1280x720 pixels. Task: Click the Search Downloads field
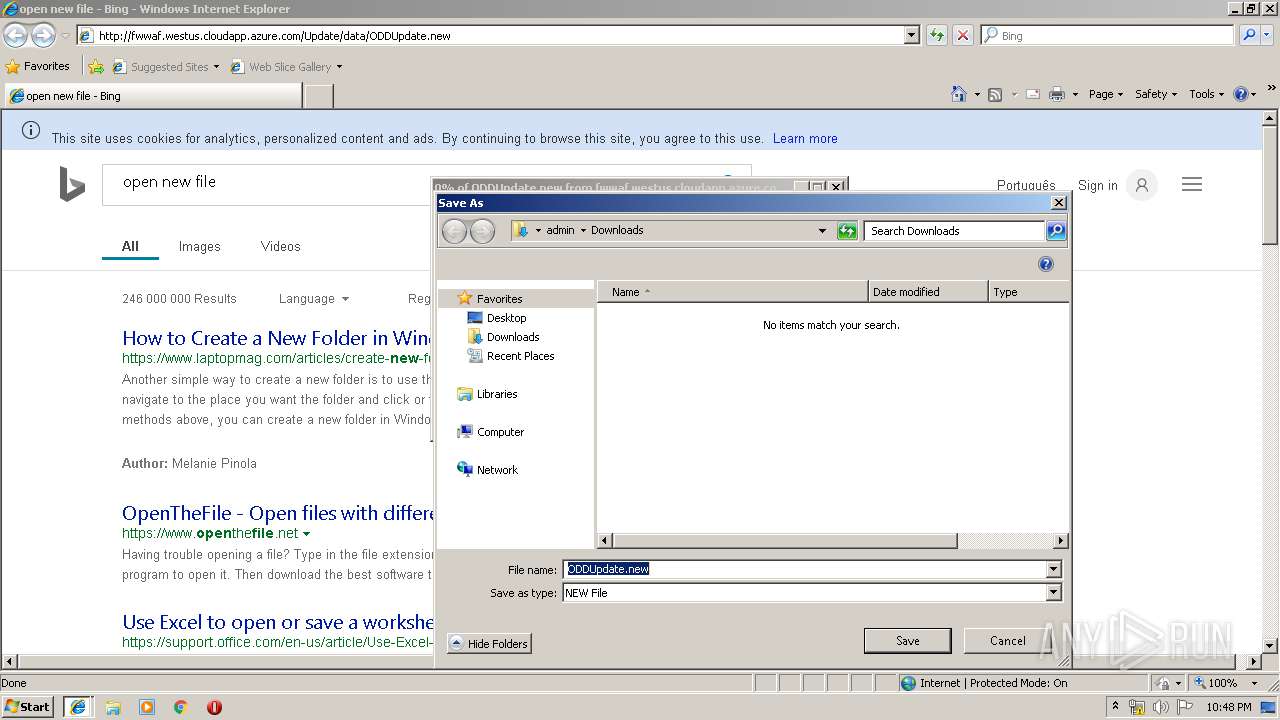tap(955, 231)
